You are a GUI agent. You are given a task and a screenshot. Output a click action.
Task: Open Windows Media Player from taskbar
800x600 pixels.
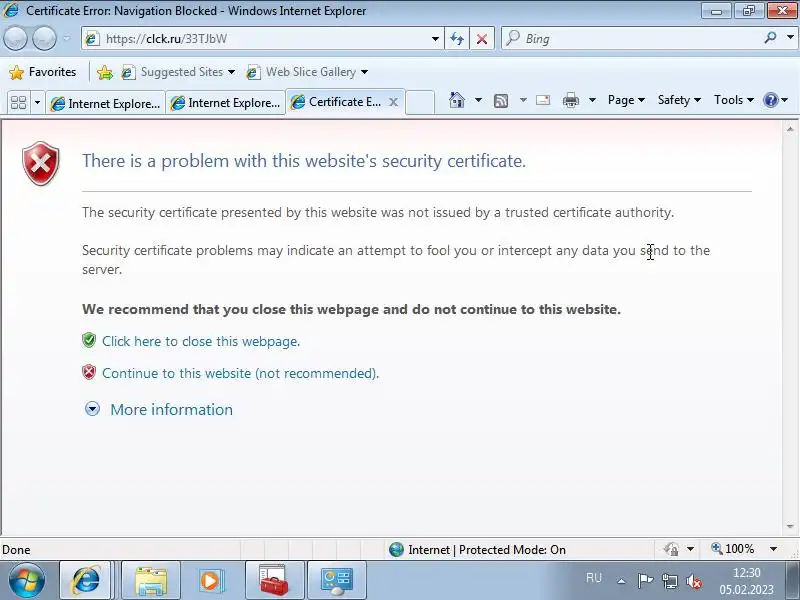[211, 580]
